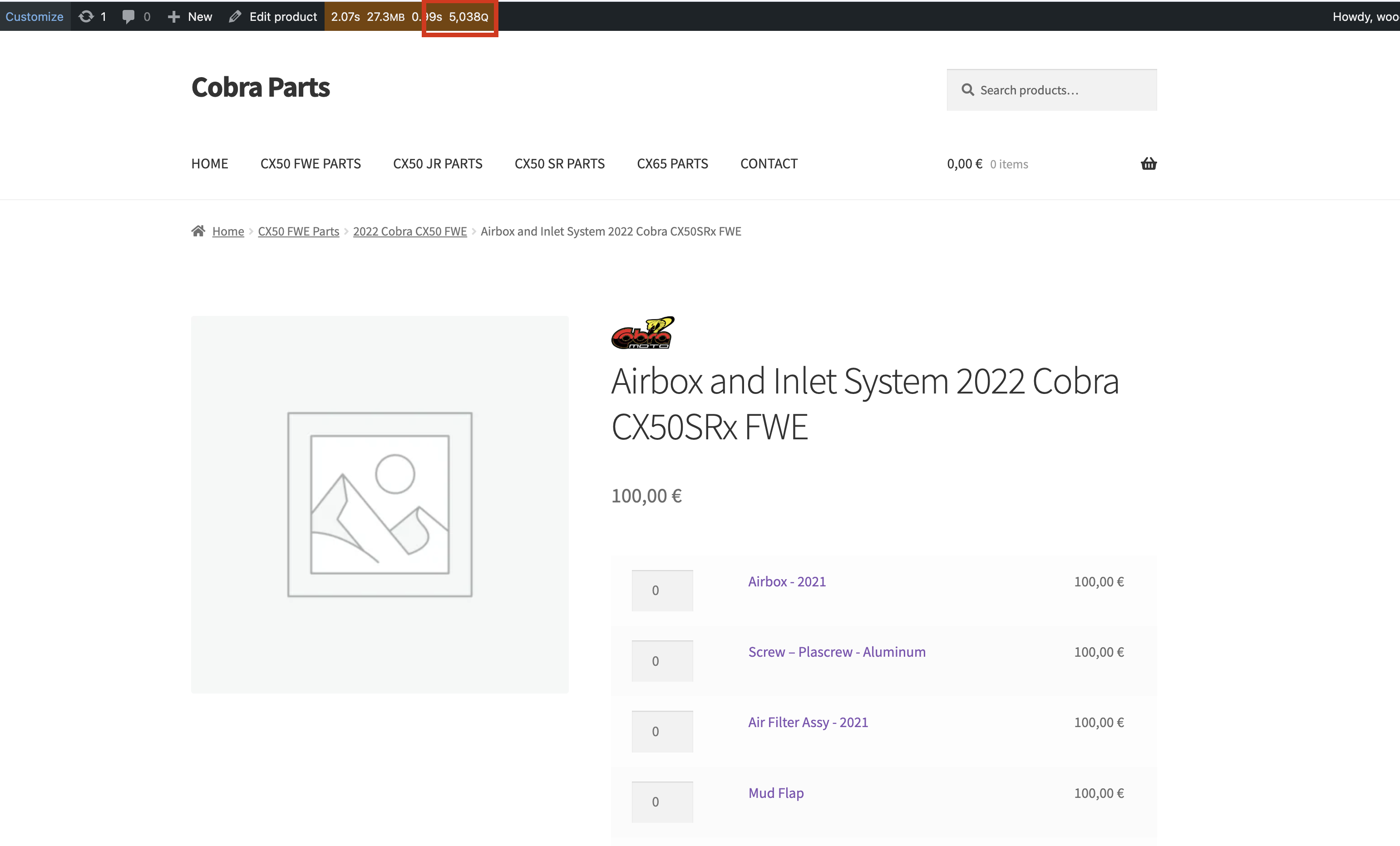Viewport: 1400px width, 846px height.
Task: Click the home icon in breadcrumb
Action: coord(198,231)
